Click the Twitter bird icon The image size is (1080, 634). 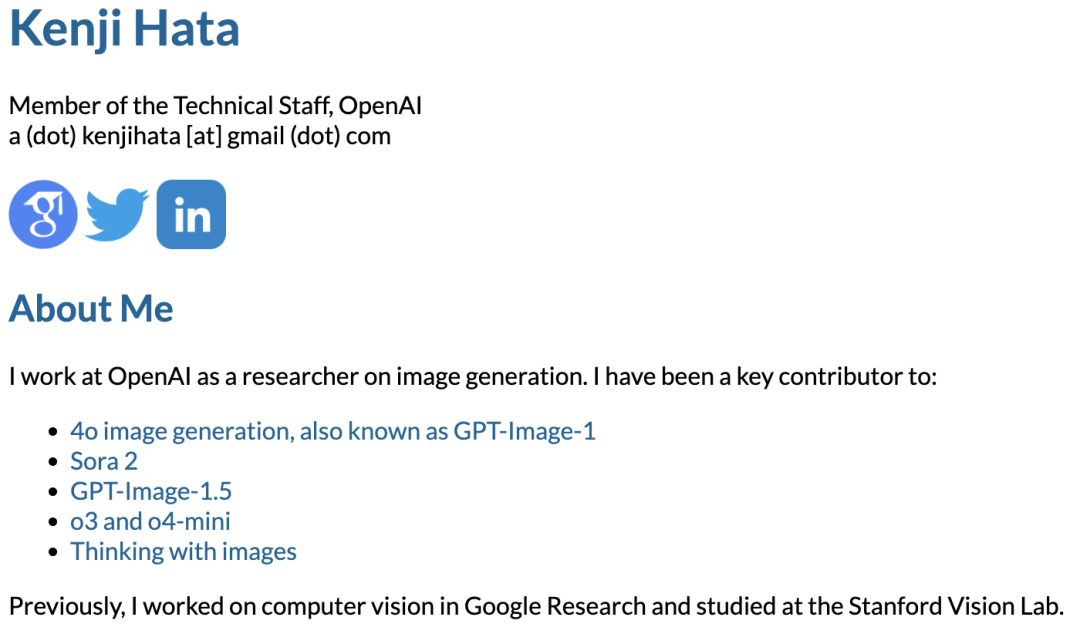click(117, 214)
